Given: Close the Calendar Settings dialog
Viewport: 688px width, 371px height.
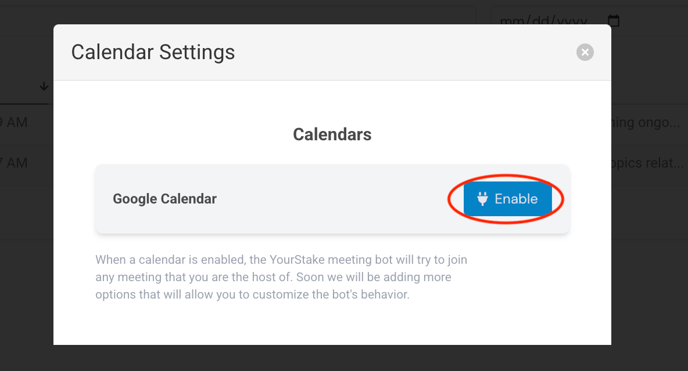Looking at the screenshot, I should point(585,52).
